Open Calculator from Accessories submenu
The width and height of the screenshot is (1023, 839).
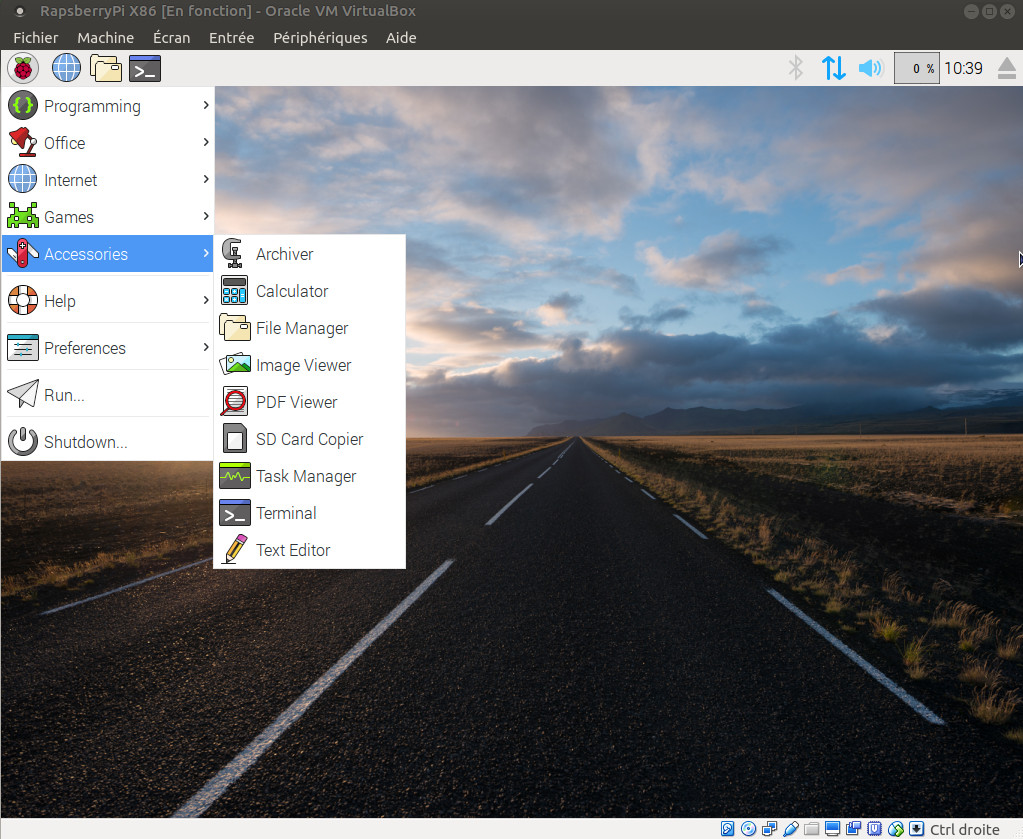click(x=291, y=291)
